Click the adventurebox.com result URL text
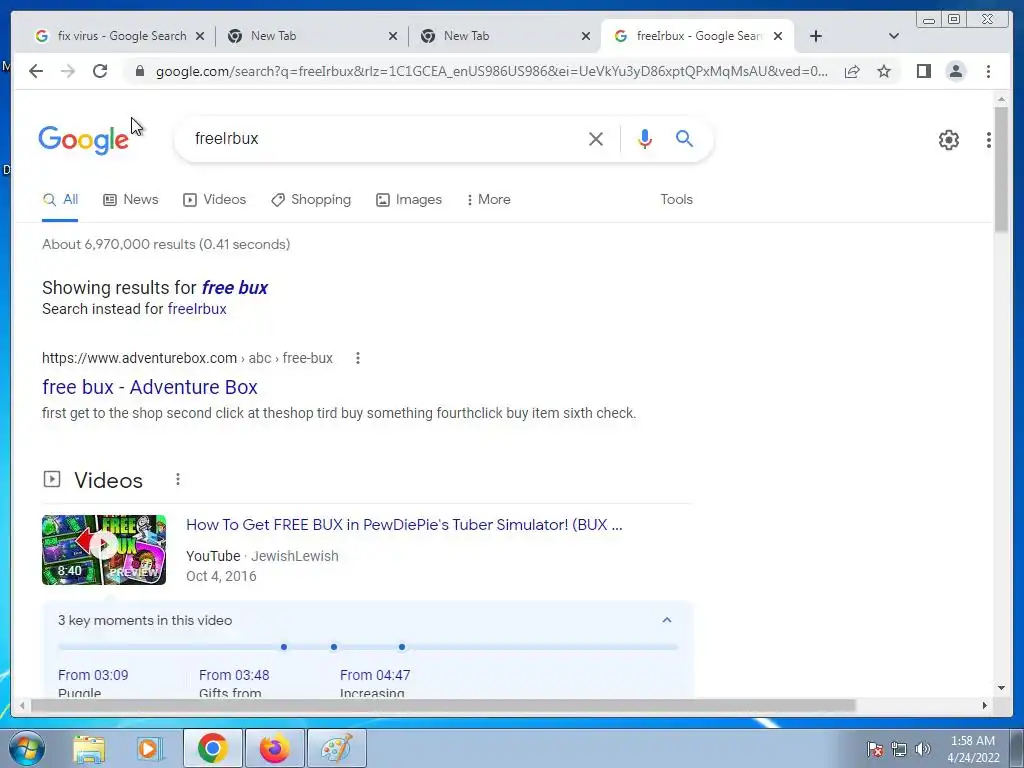Screen dimensions: 1024x768 point(187,358)
